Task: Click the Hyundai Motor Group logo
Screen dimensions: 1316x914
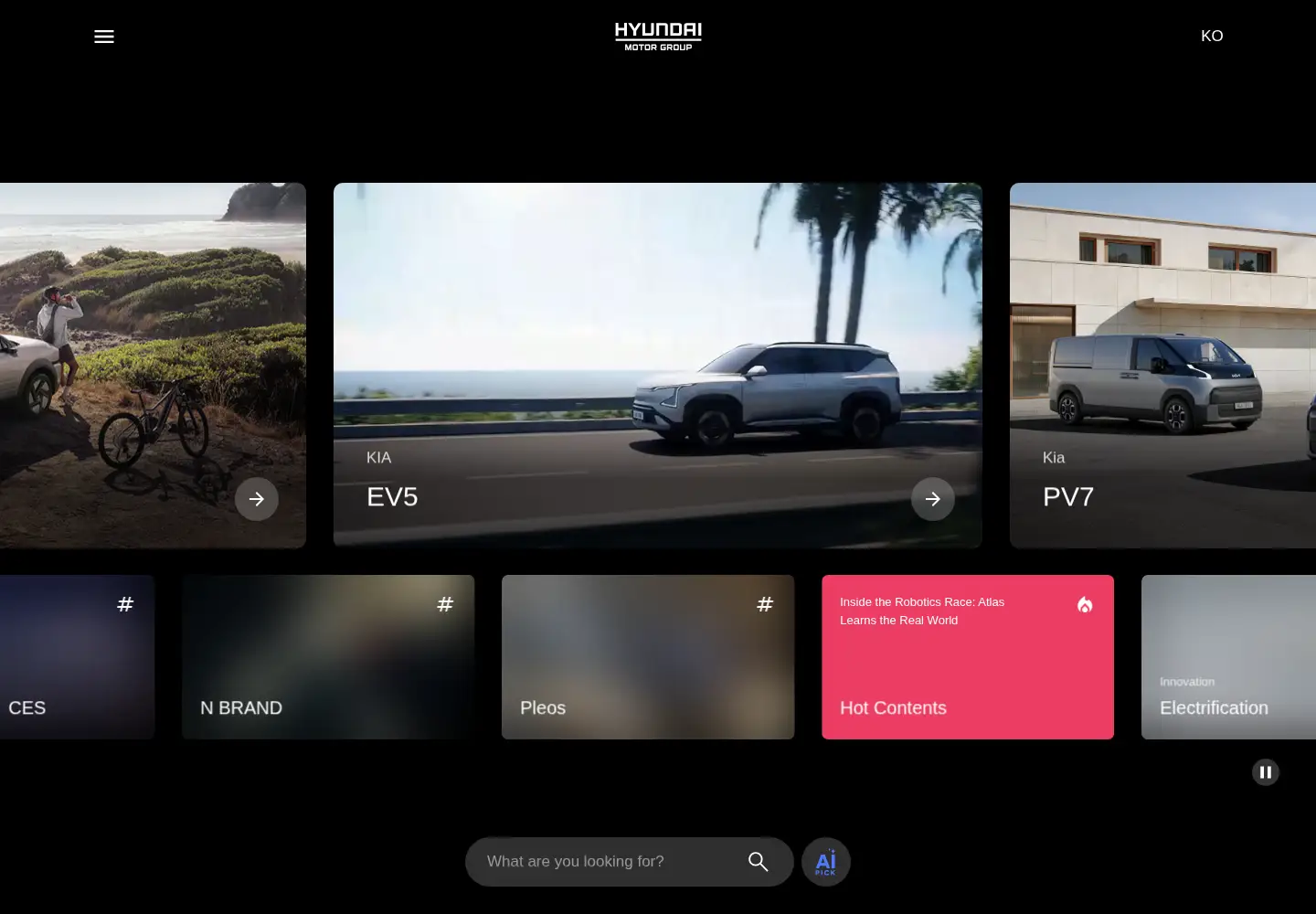Action: pyautogui.click(x=658, y=37)
